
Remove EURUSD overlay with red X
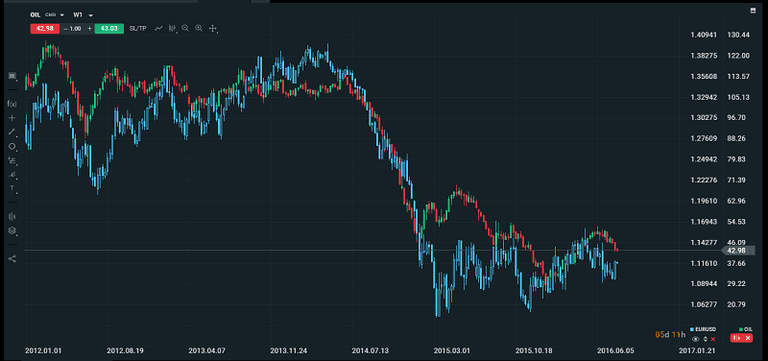[713, 339]
